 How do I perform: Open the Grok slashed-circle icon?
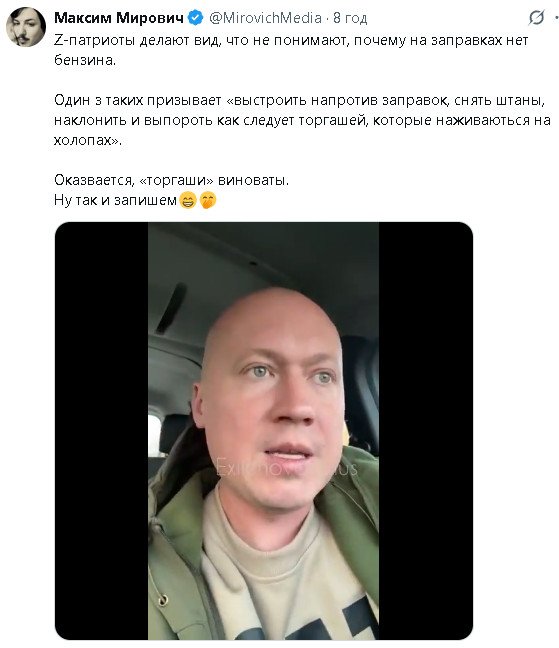[536, 18]
